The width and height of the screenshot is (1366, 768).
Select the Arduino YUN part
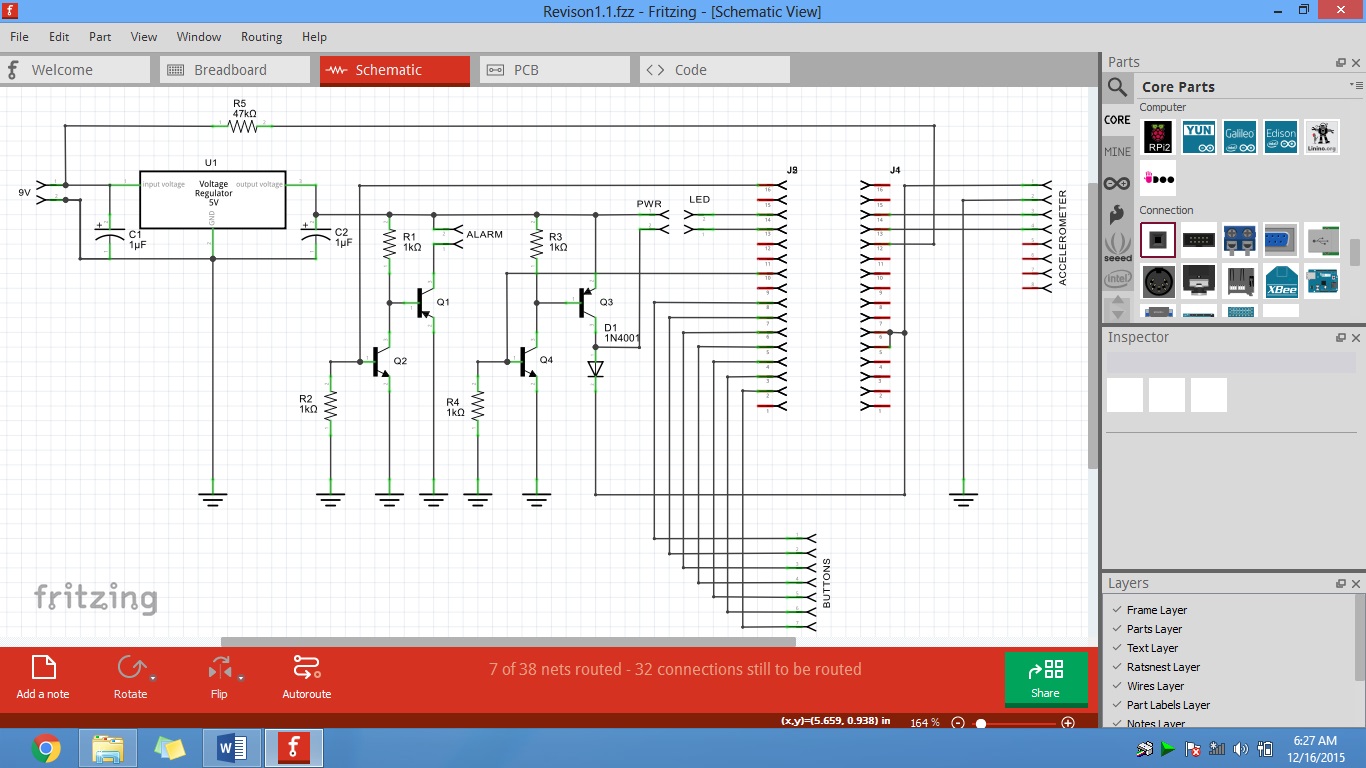point(1199,137)
